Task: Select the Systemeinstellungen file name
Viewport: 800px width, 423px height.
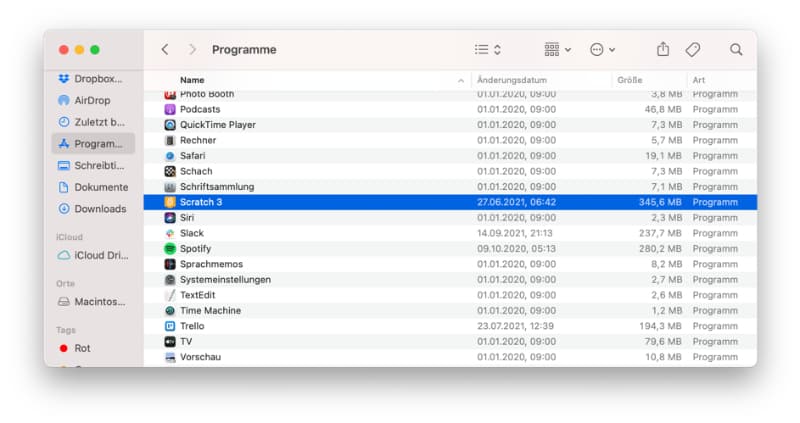Action: pyautogui.click(x=226, y=280)
